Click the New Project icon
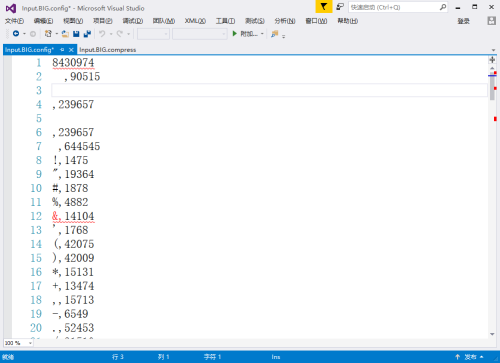500x363 pixels. click(48, 34)
